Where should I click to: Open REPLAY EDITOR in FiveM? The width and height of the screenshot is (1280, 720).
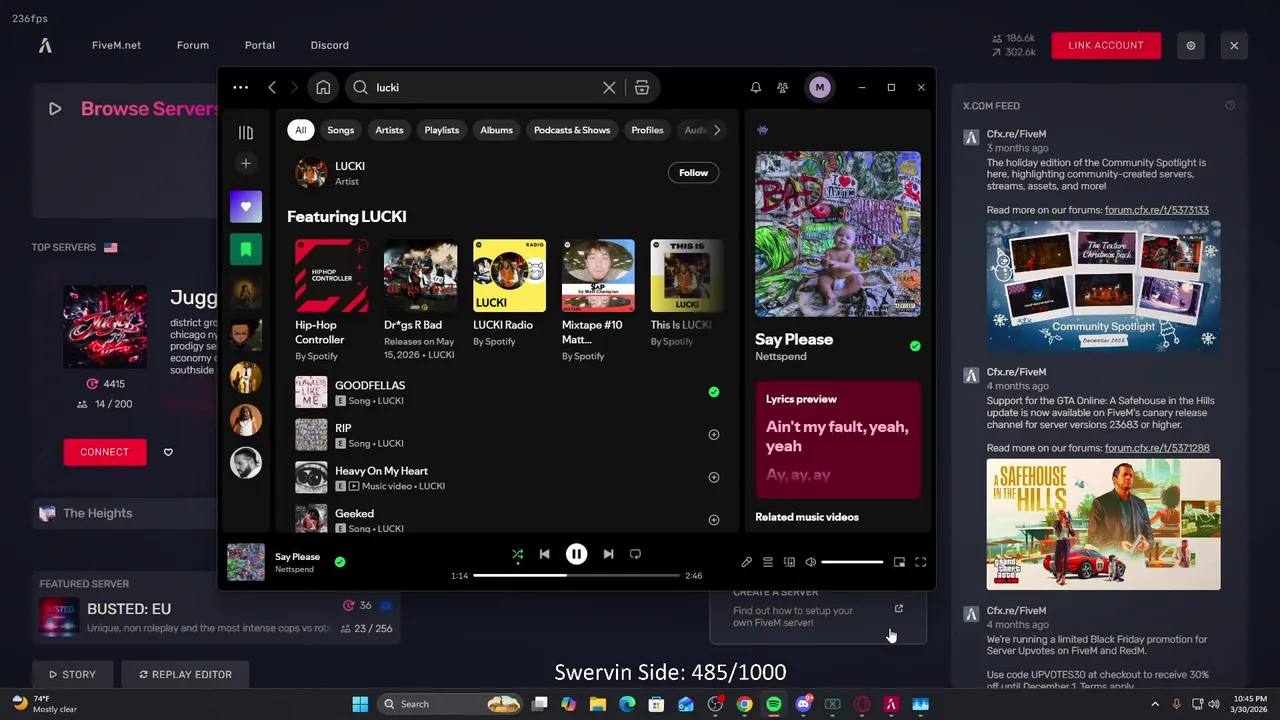pyautogui.click(x=185, y=674)
